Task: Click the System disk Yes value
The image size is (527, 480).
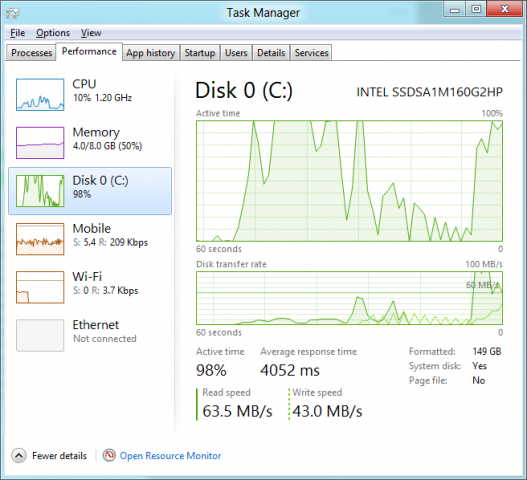Action: pyautogui.click(x=479, y=366)
